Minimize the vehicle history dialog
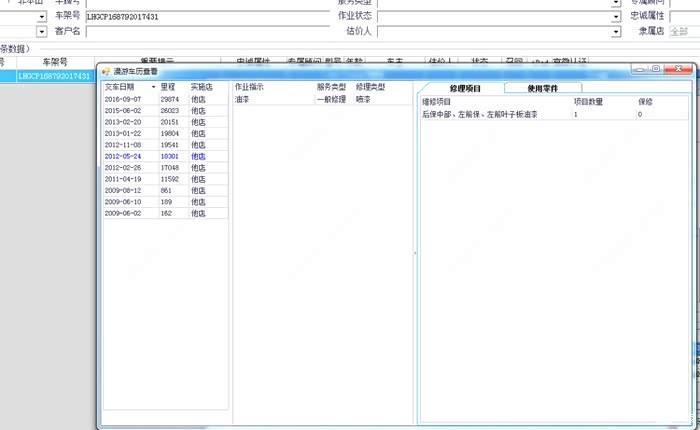 [641, 69]
